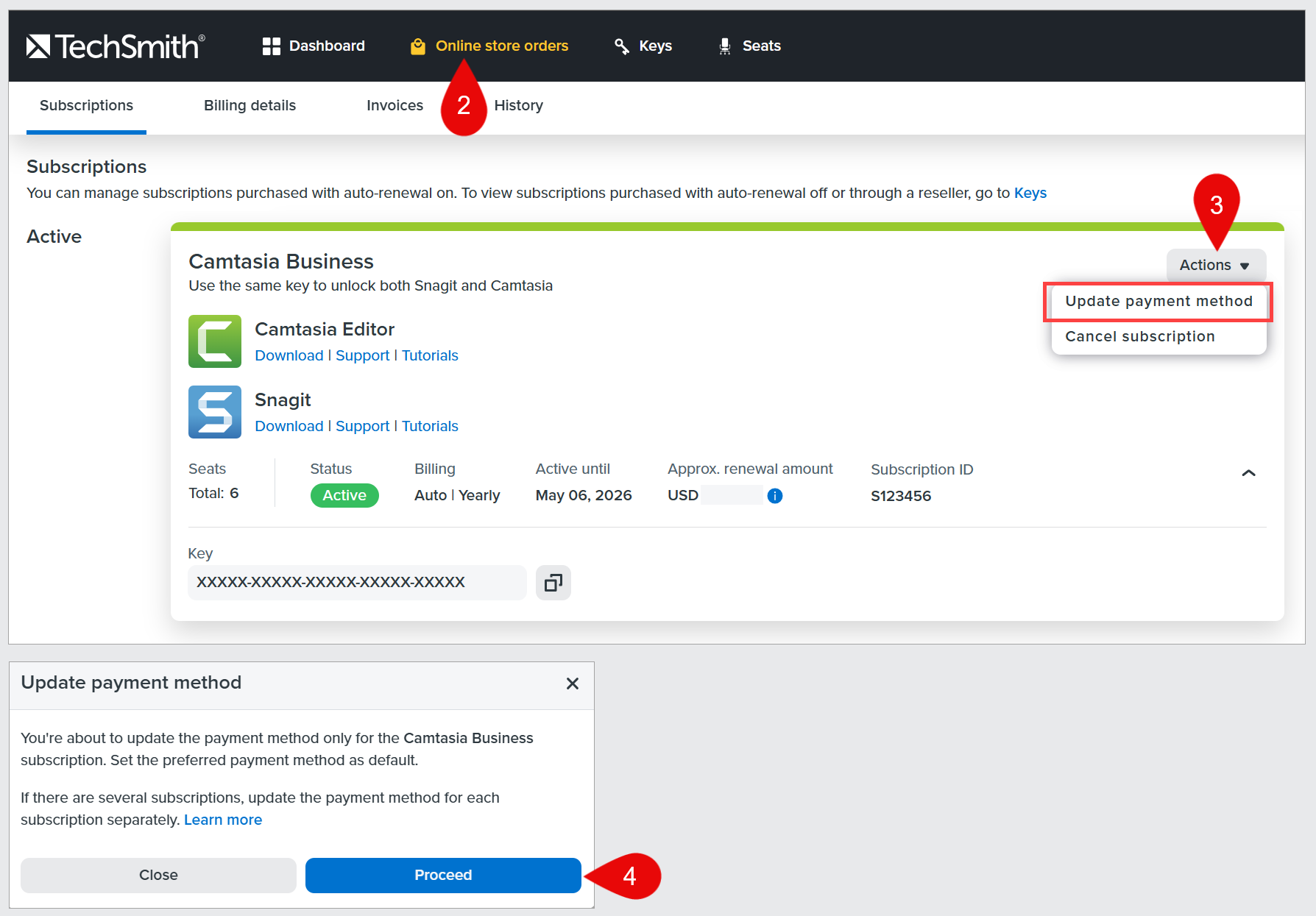The height and width of the screenshot is (916, 1316).
Task: Open the Actions dropdown
Action: coord(1216,266)
